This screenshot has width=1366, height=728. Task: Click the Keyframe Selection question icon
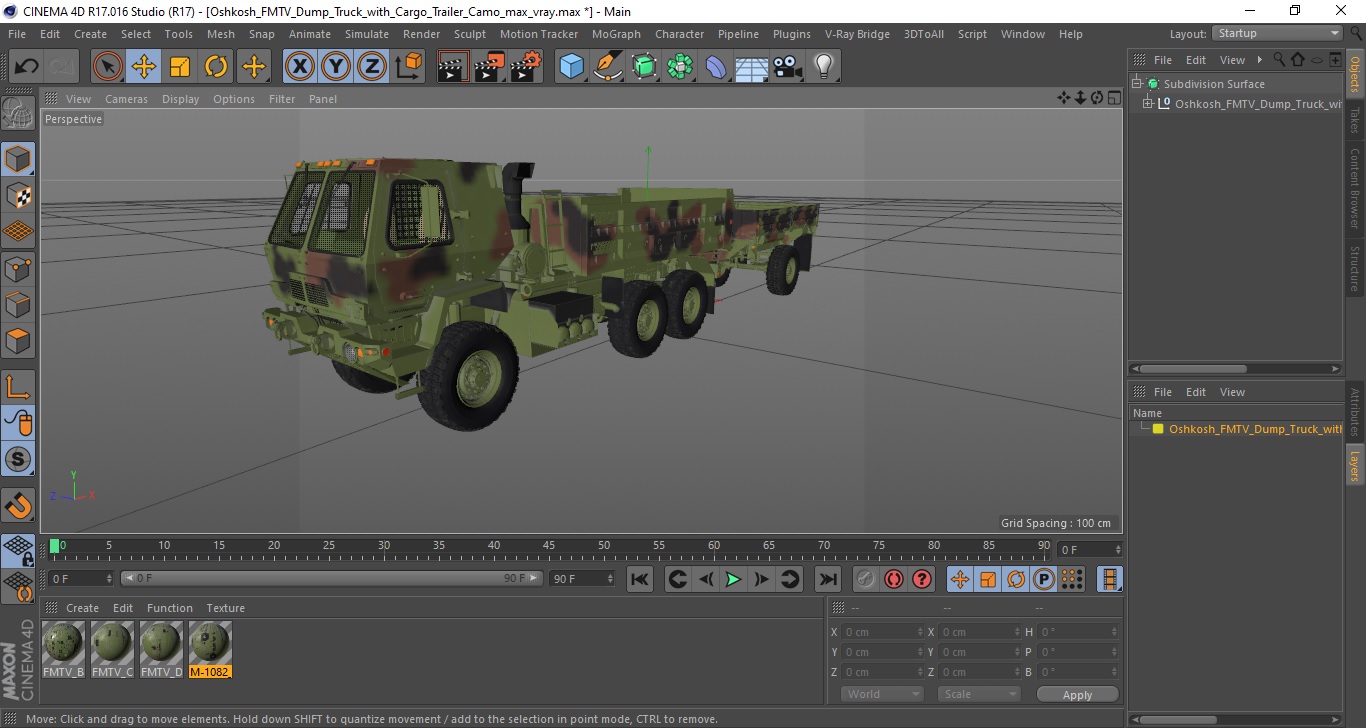(922, 579)
